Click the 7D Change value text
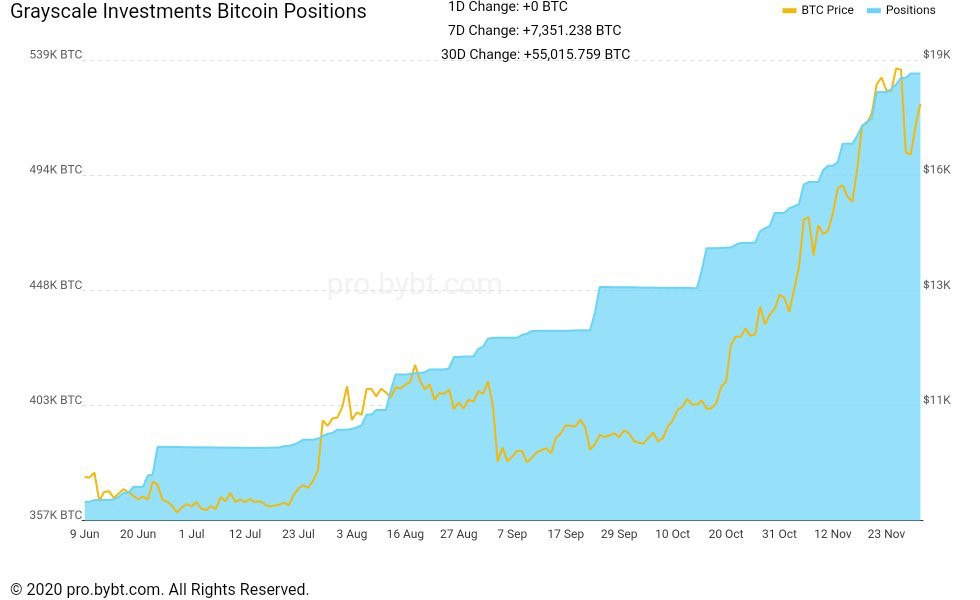Screen dimensions: 980x600 point(534,30)
